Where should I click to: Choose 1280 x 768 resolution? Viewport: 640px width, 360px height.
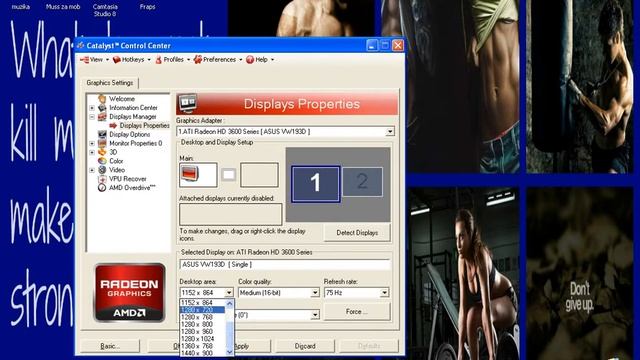202,317
